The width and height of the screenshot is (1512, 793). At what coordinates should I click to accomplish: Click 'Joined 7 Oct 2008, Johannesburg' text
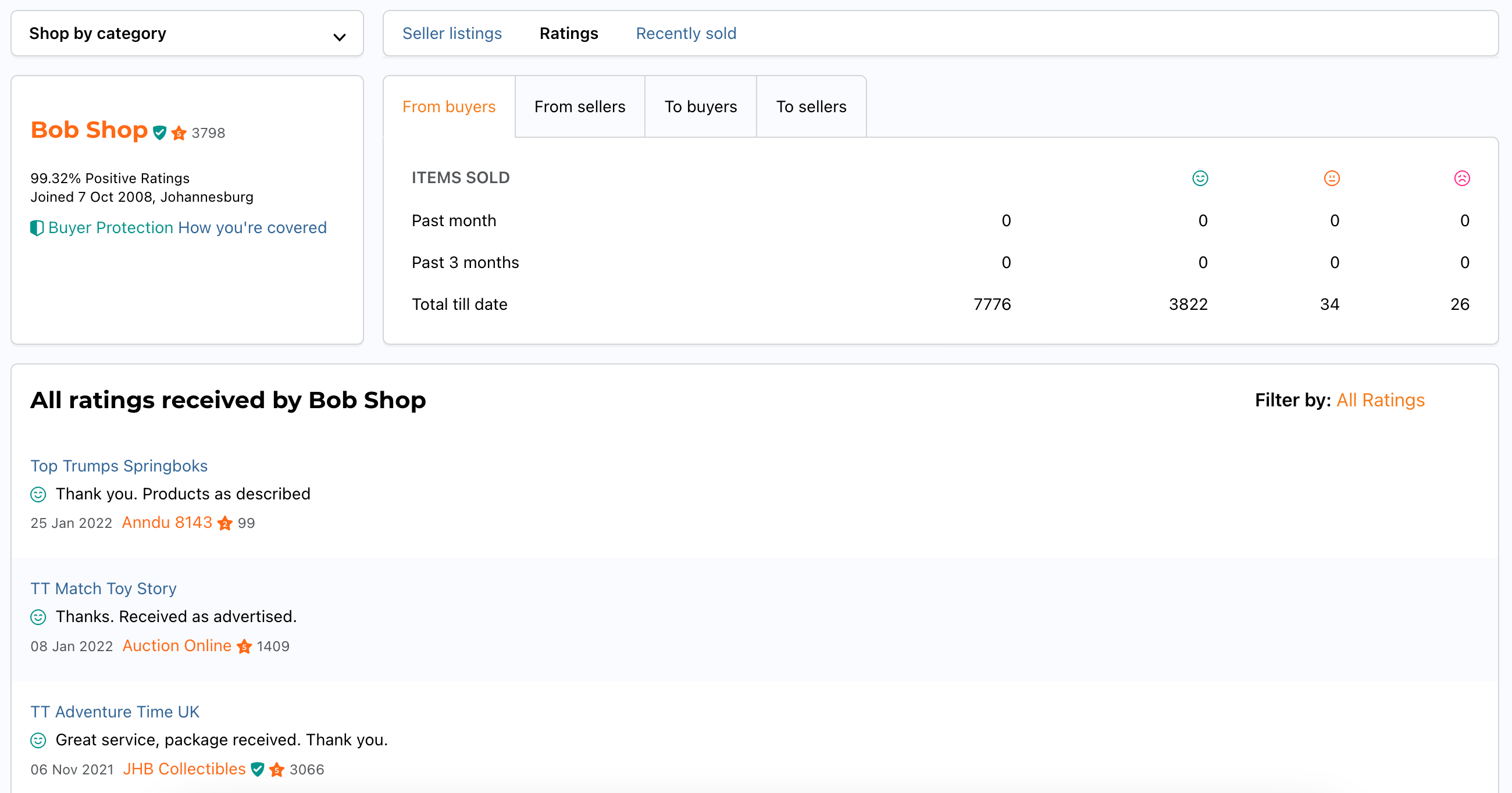point(142,197)
